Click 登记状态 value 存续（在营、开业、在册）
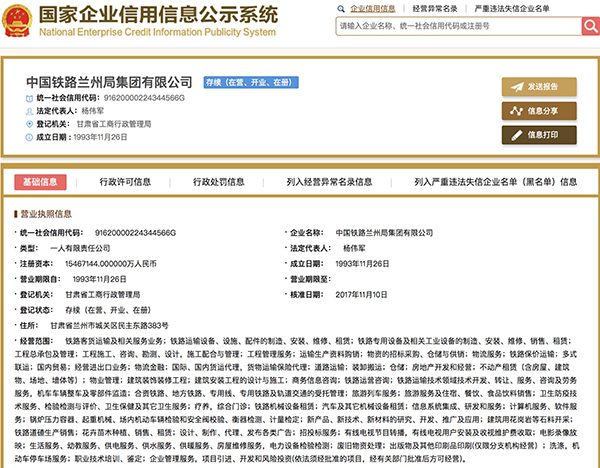600x468 pixels. [x=108, y=310]
